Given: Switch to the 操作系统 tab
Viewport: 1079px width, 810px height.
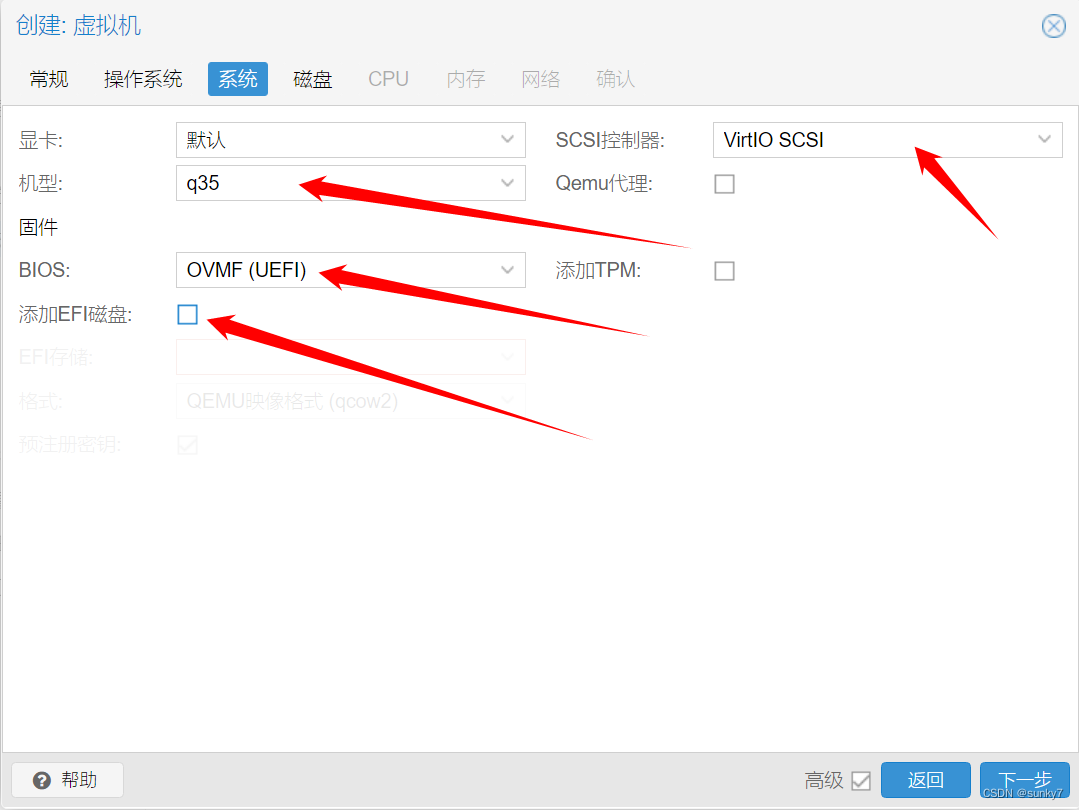Looking at the screenshot, I should 143,79.
